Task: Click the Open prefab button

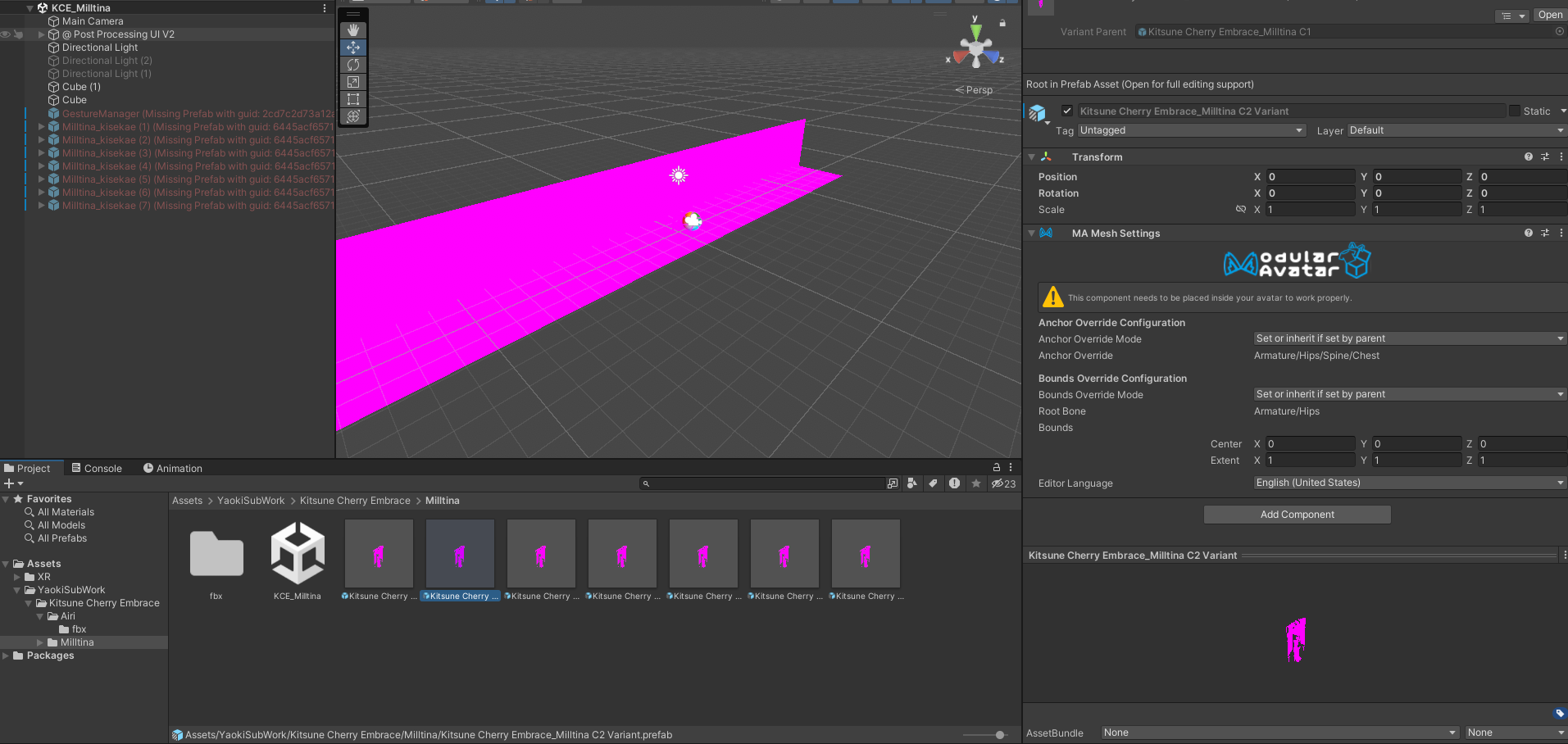Action: click(x=1550, y=15)
